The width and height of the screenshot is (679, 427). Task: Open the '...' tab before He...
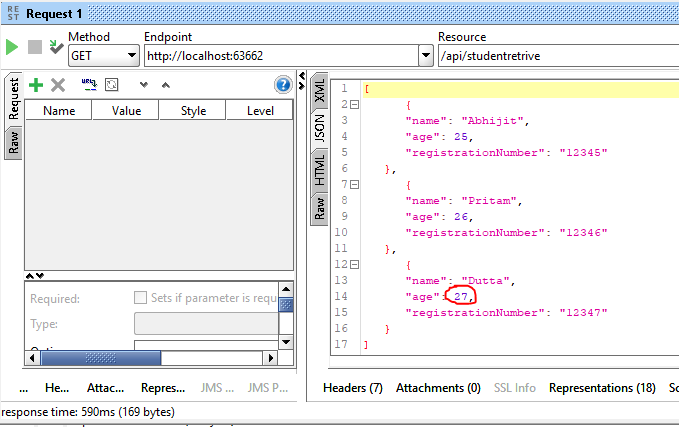click(x=24, y=388)
